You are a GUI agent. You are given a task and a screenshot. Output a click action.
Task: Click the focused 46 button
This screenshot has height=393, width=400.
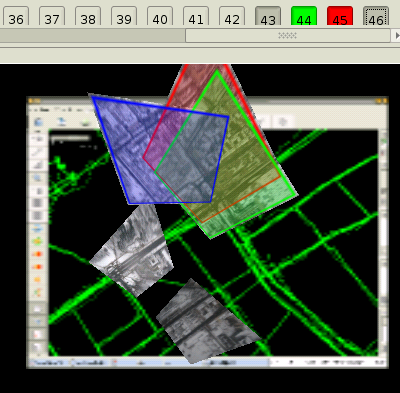376,16
